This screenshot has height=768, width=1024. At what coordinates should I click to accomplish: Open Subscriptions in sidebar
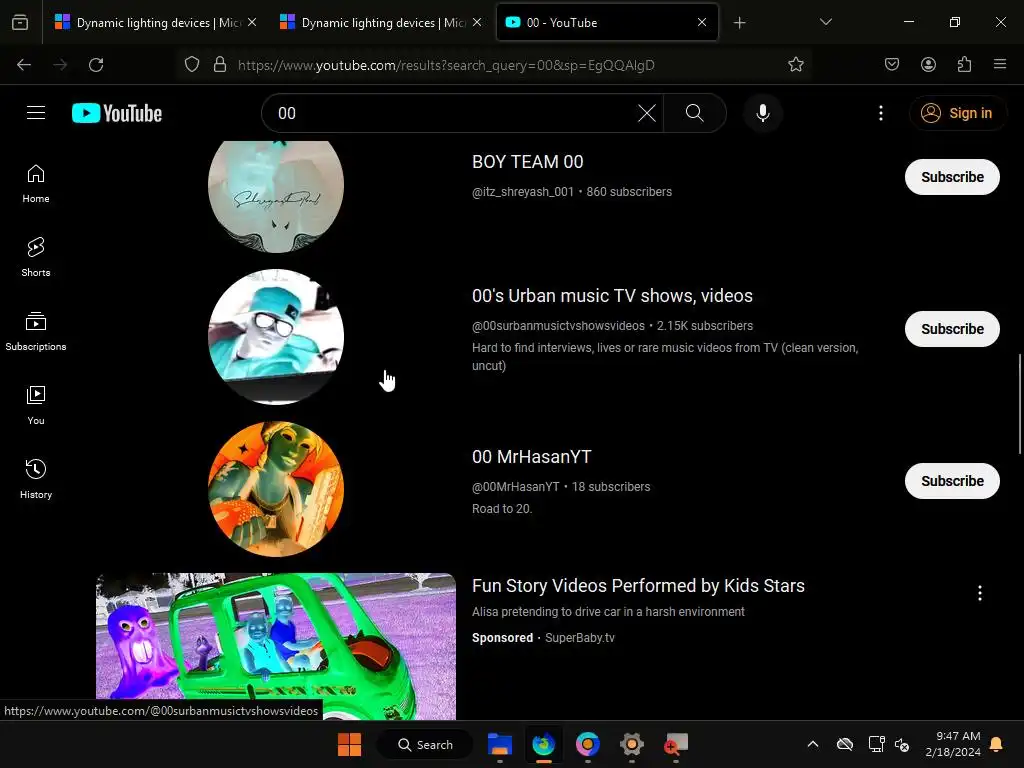pyautogui.click(x=36, y=331)
